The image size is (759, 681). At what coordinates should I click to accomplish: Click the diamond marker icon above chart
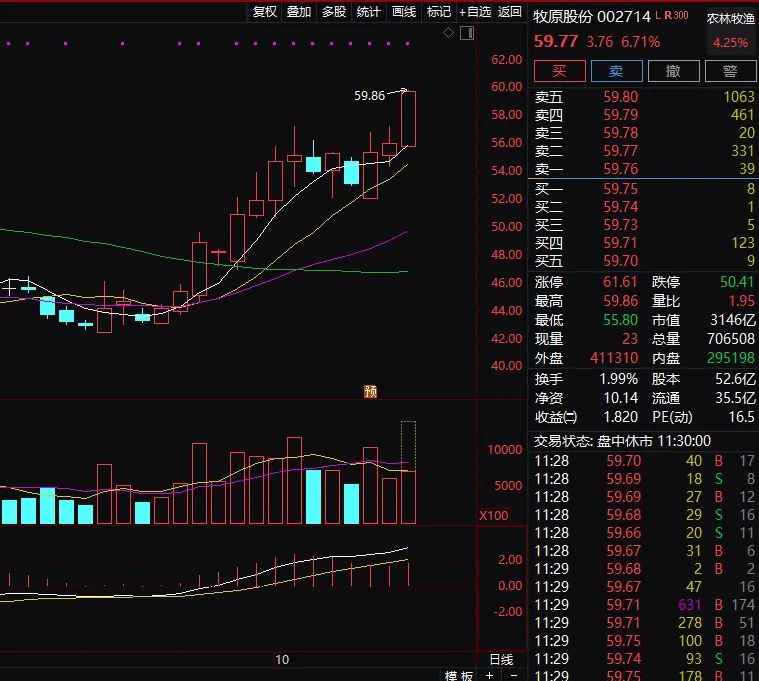coord(447,33)
